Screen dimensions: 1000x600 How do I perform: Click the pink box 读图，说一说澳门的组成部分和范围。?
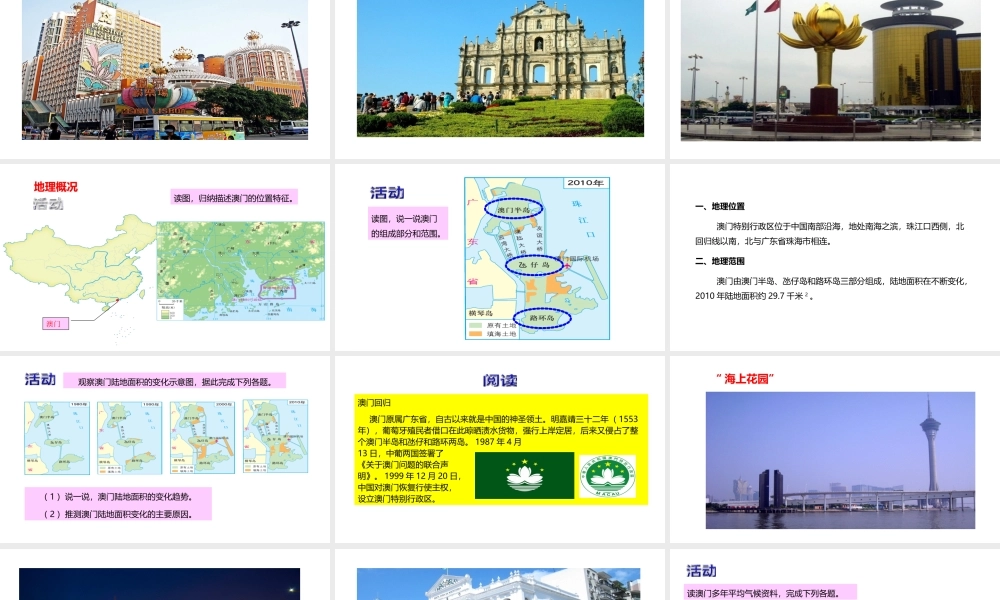[408, 224]
